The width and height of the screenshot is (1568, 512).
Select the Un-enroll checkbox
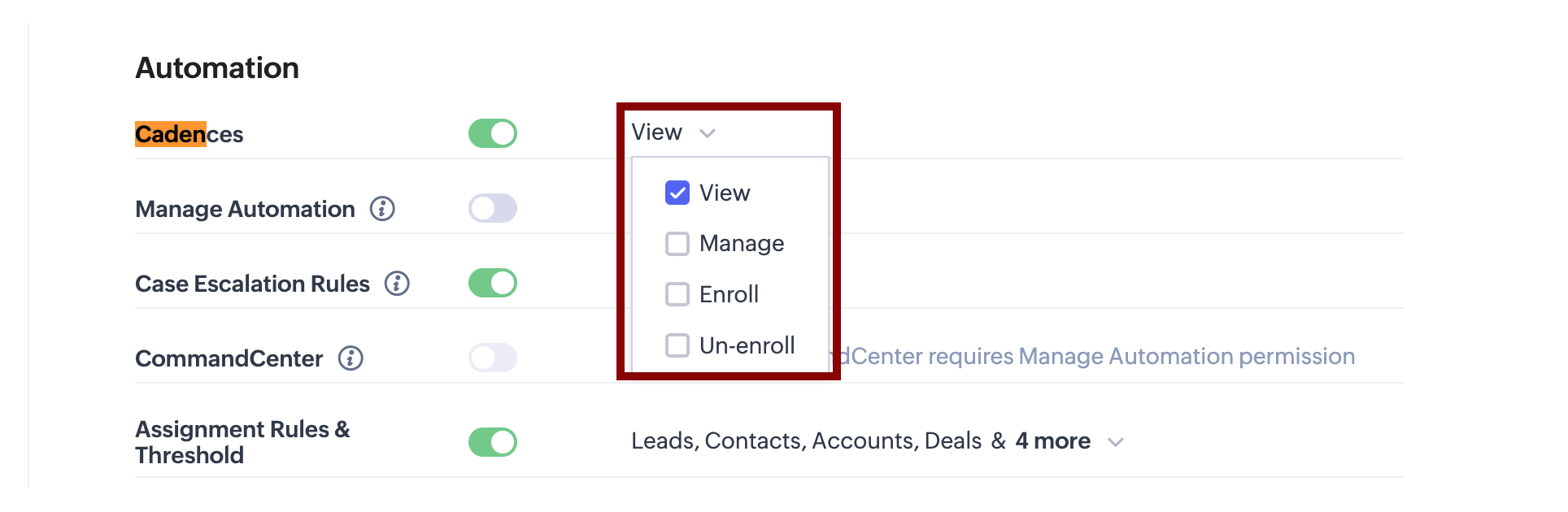click(677, 345)
